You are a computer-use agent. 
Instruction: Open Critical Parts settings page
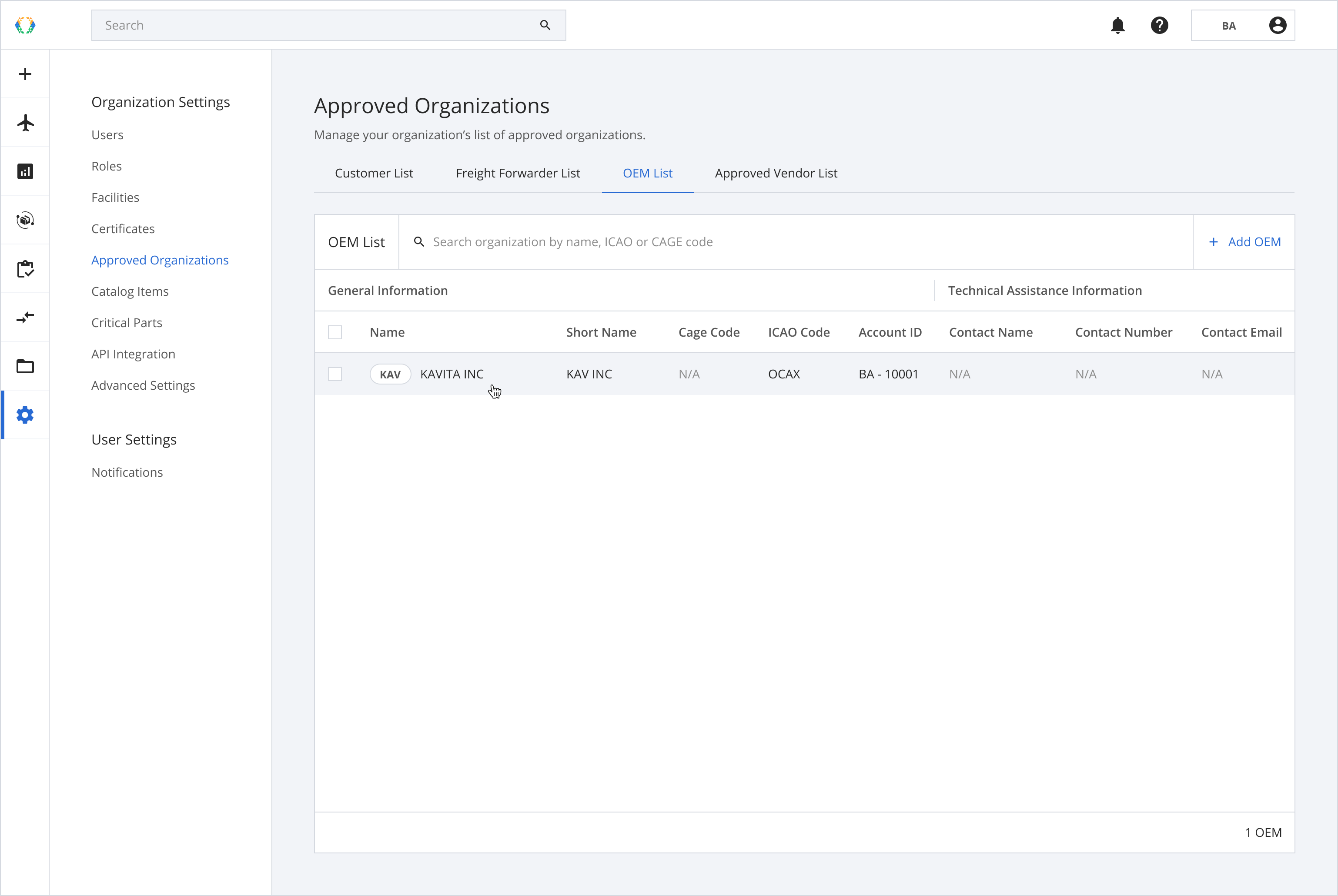[x=127, y=323]
